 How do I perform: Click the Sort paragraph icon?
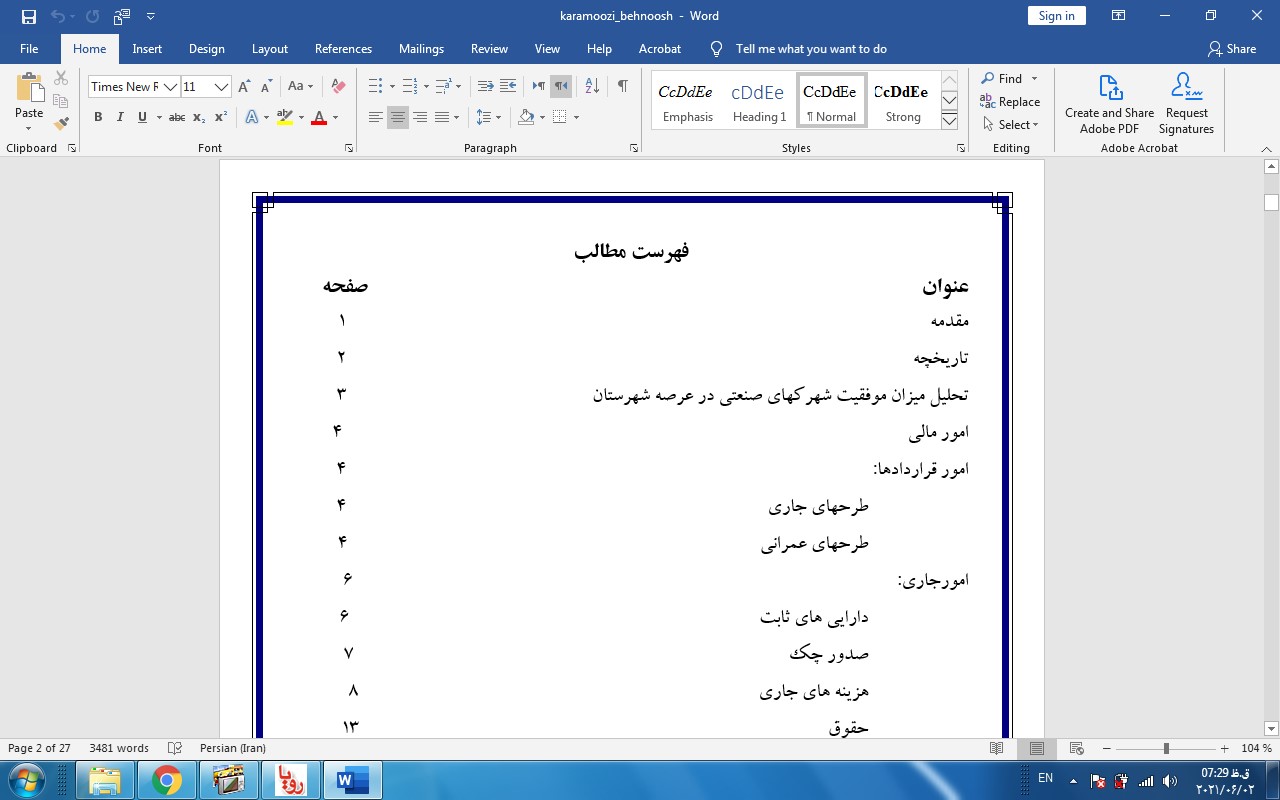coord(591,87)
